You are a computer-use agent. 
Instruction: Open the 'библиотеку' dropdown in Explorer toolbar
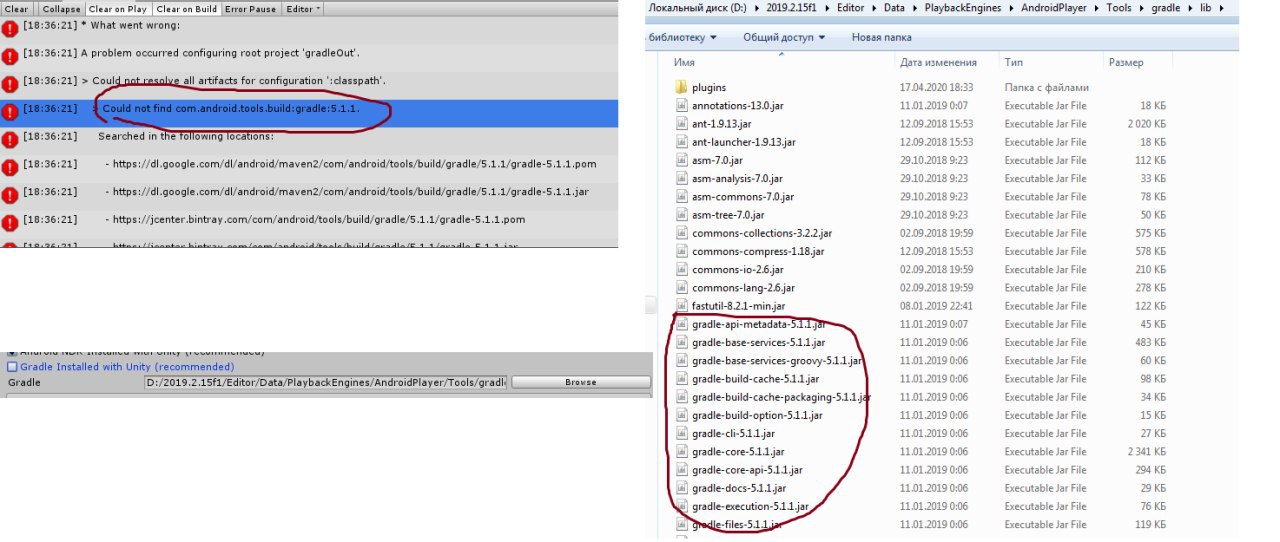[683, 37]
